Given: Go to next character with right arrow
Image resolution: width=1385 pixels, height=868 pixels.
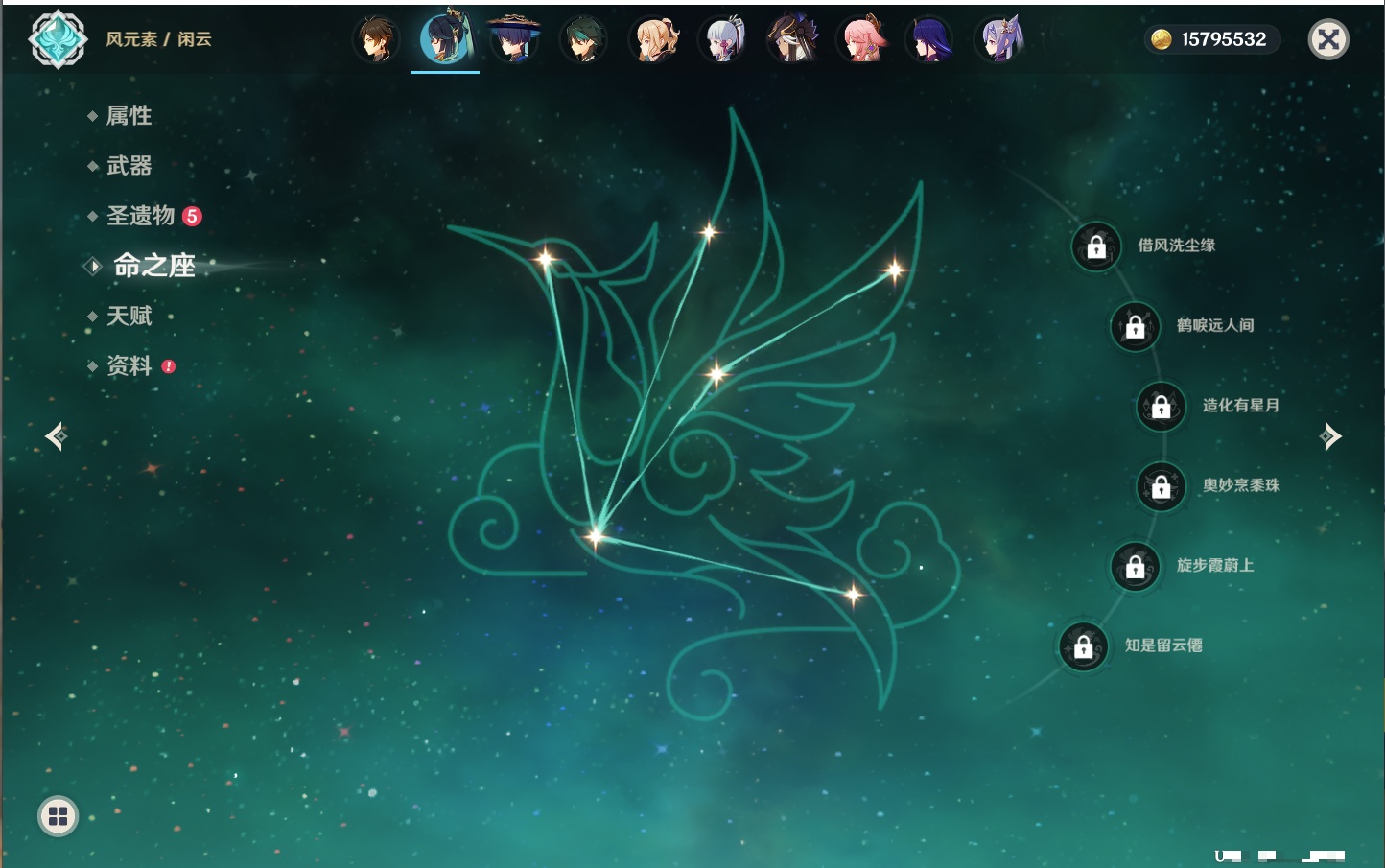Looking at the screenshot, I should point(1330,436).
